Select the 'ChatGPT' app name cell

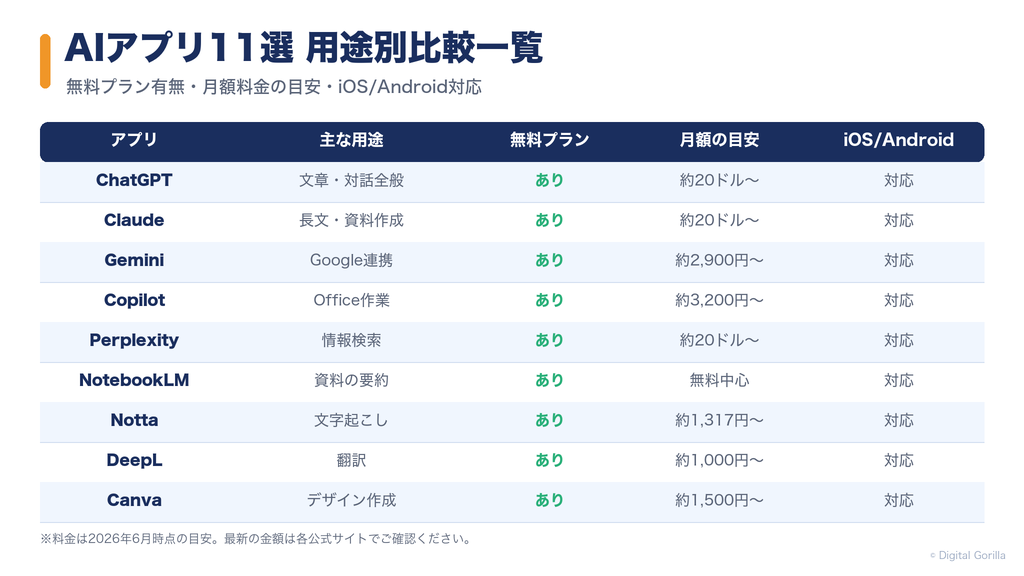[x=134, y=180]
